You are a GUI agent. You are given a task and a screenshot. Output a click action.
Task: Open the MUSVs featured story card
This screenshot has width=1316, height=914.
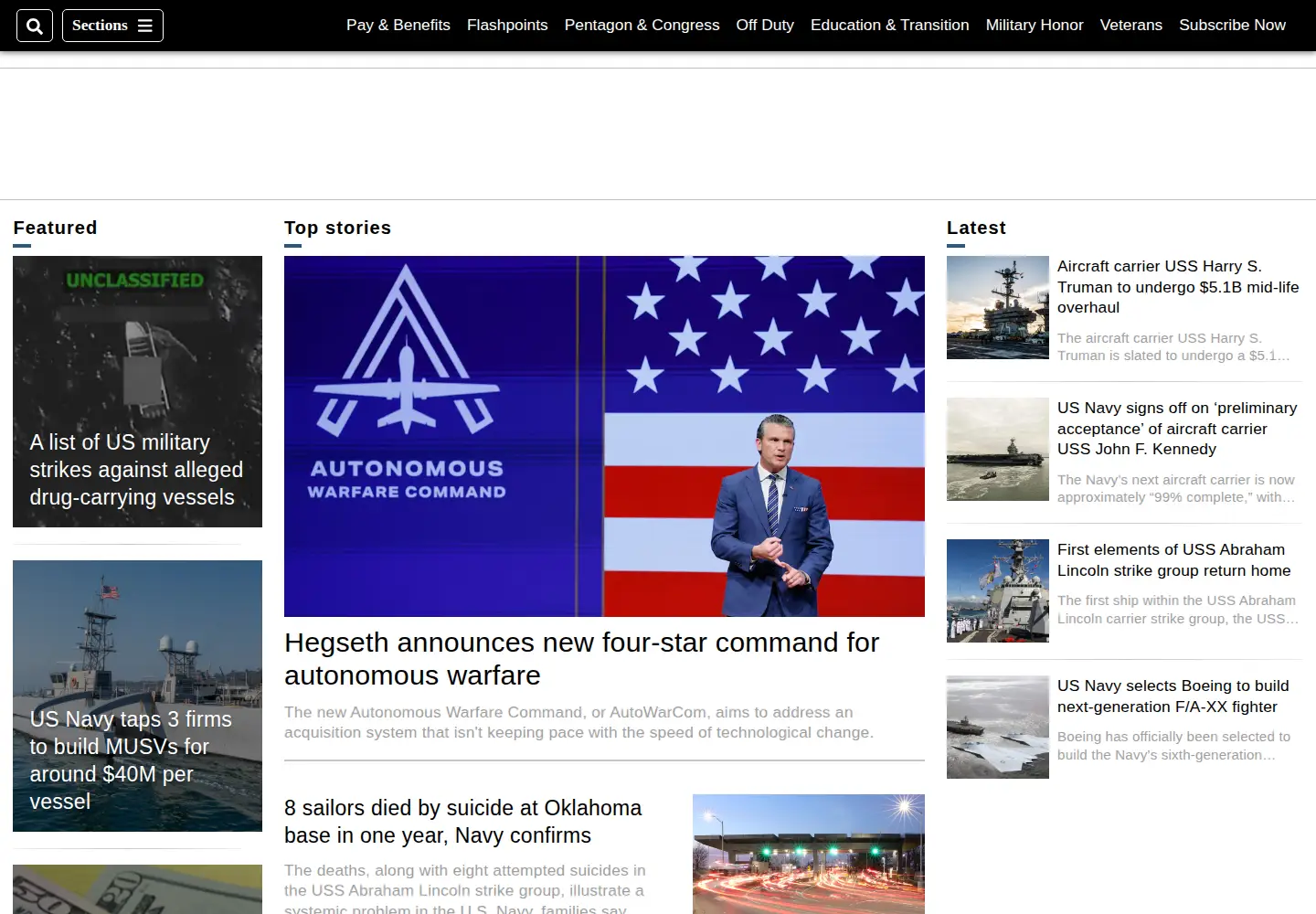137,696
